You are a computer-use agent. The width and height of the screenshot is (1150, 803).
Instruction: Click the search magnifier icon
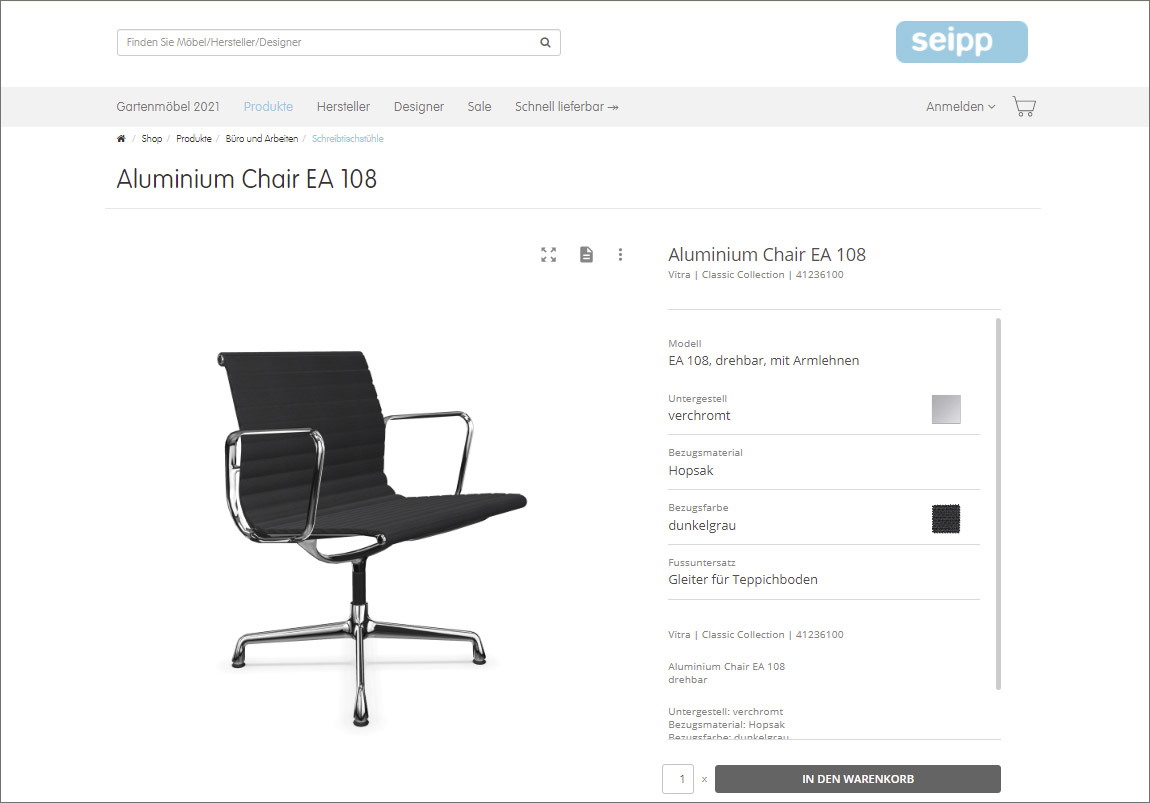(x=545, y=43)
